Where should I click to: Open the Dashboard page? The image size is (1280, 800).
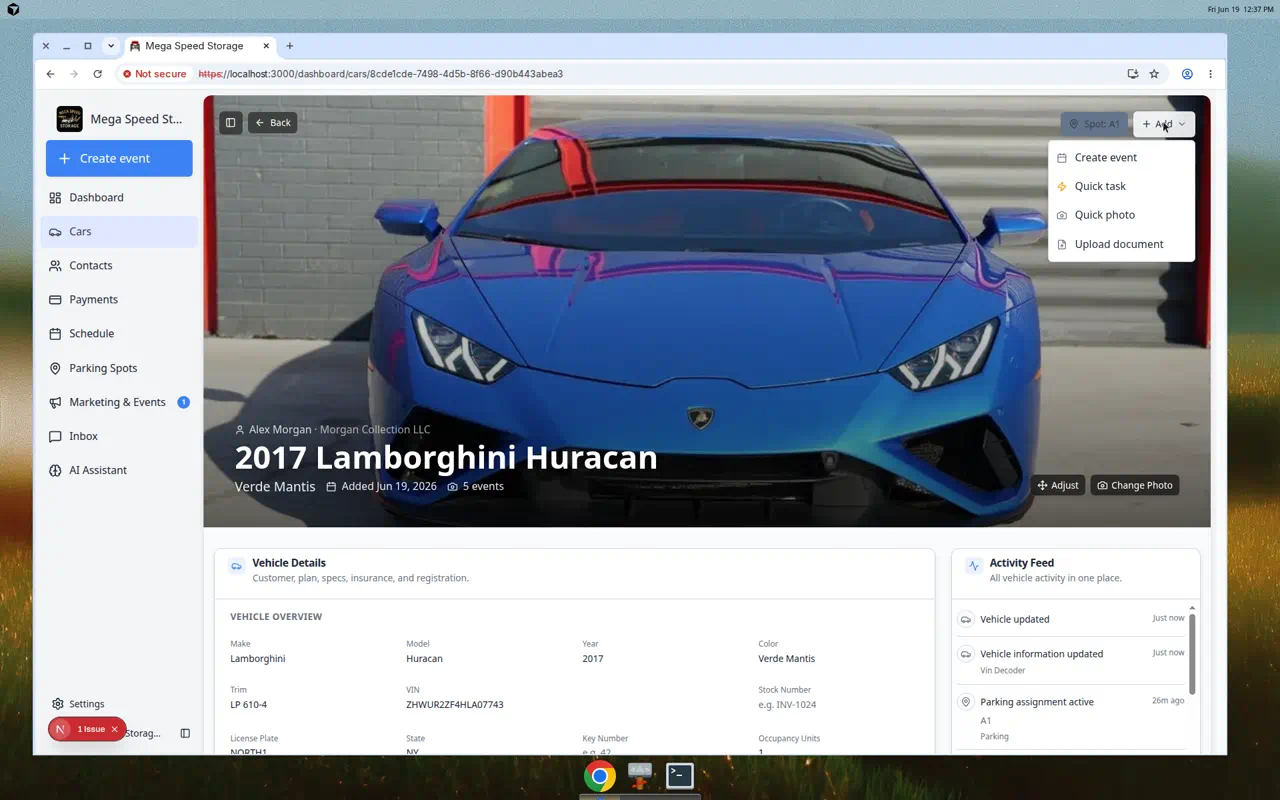[x=119, y=197]
